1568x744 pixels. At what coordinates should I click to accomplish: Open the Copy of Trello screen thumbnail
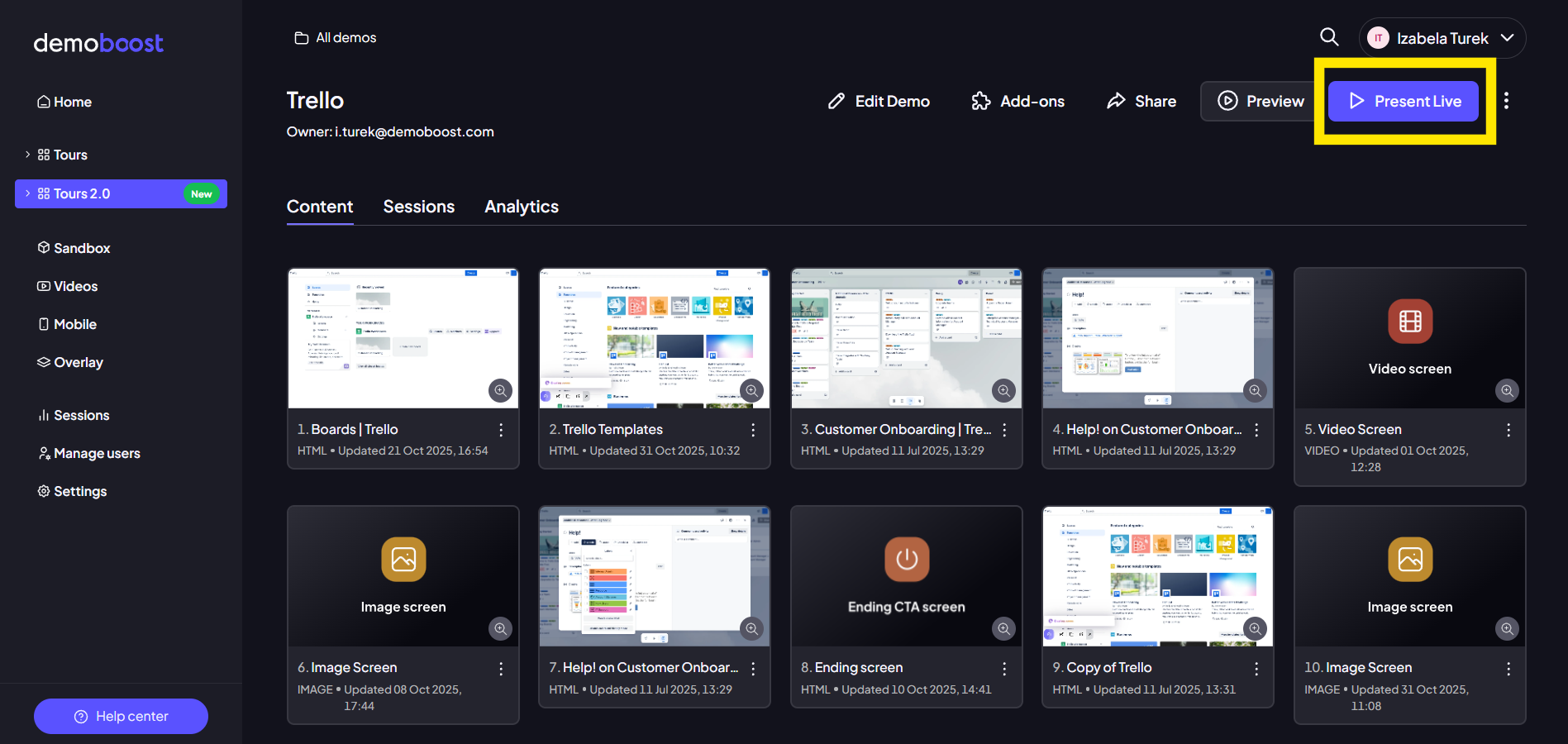tap(1158, 575)
